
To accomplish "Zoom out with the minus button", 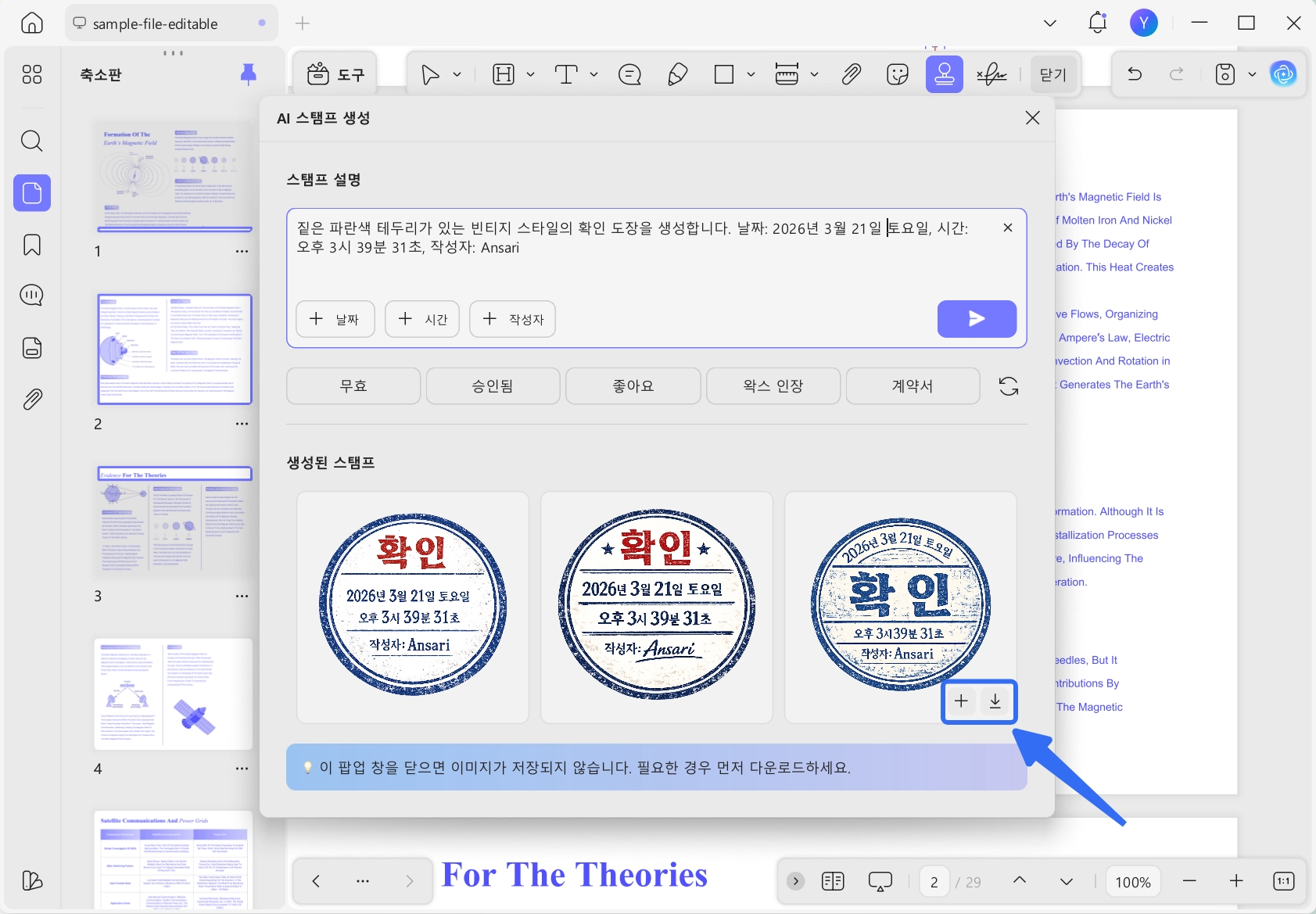I will point(1189,881).
